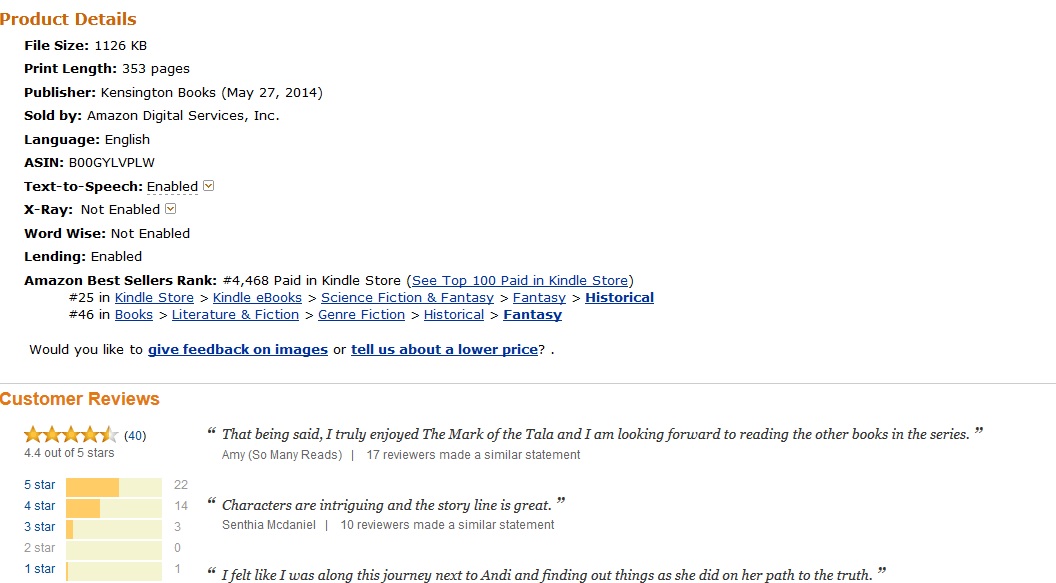Screen dimensions: 1056x583
Task: Expand the X-Ray info arrow
Action: 170,209
